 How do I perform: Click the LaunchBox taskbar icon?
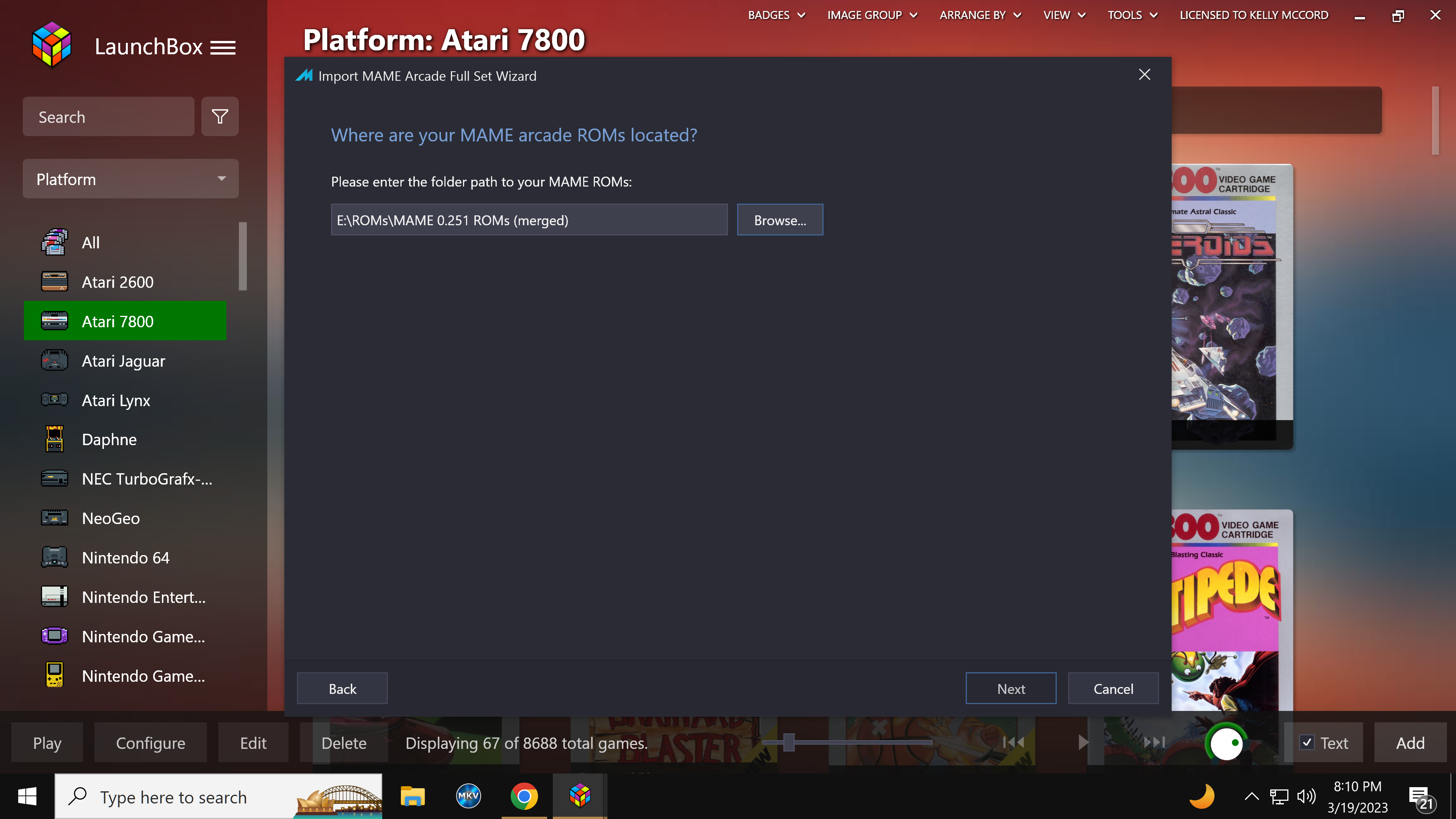579,796
